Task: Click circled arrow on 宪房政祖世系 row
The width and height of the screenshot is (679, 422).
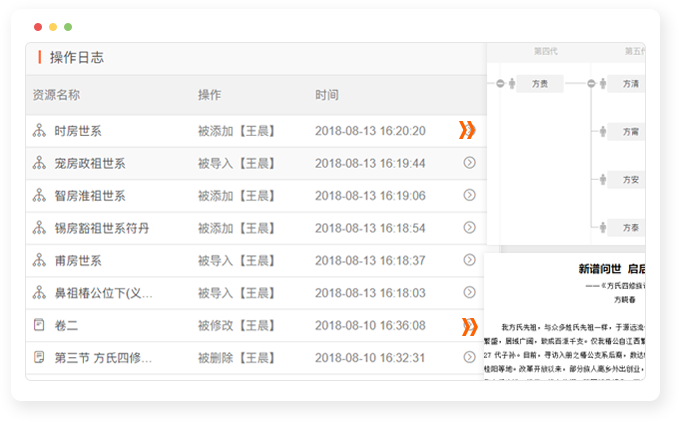Action: click(469, 163)
